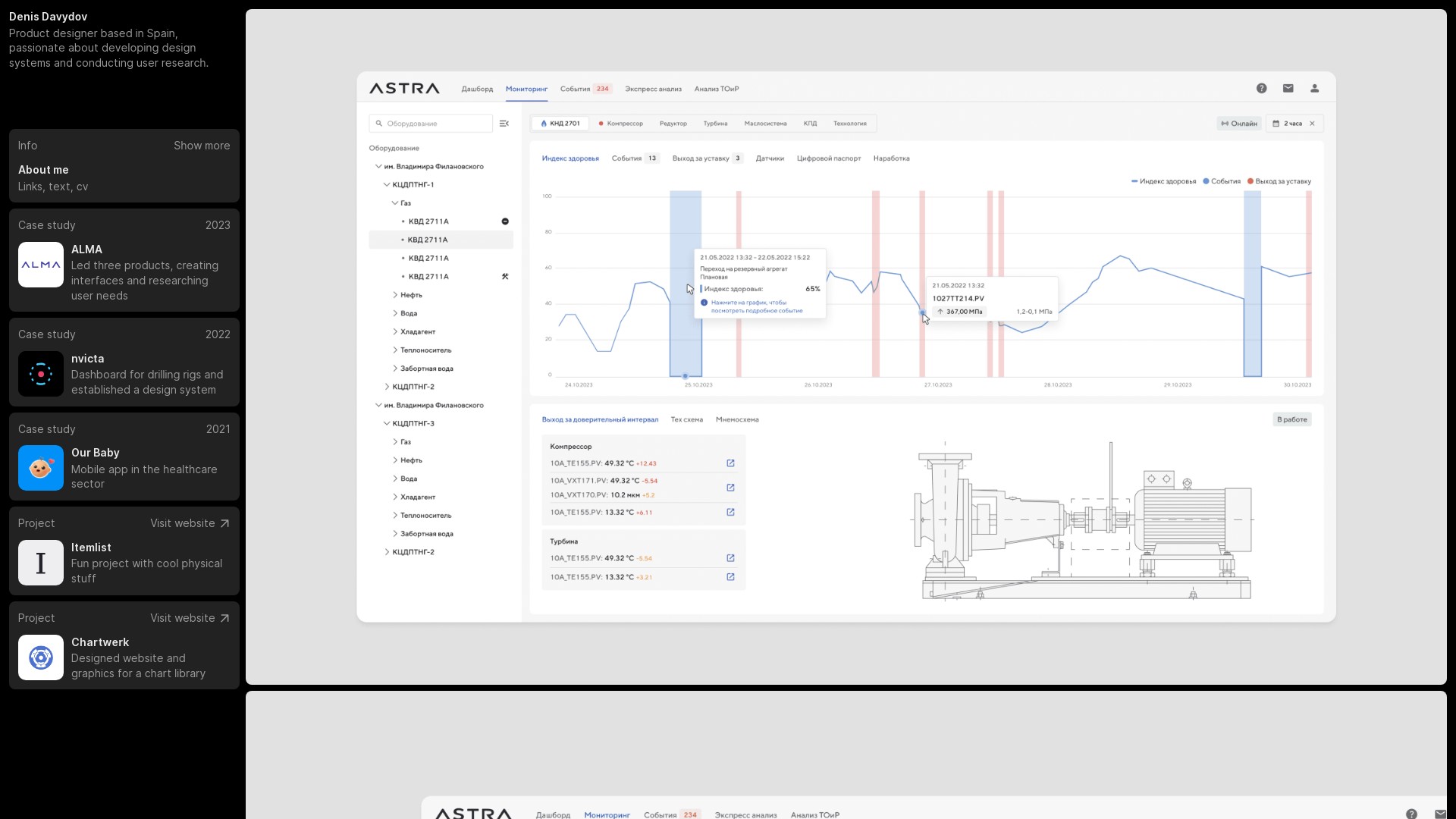This screenshot has width=1456, height=819.
Task: Visit website link for Itemlist project
Action: click(x=190, y=523)
